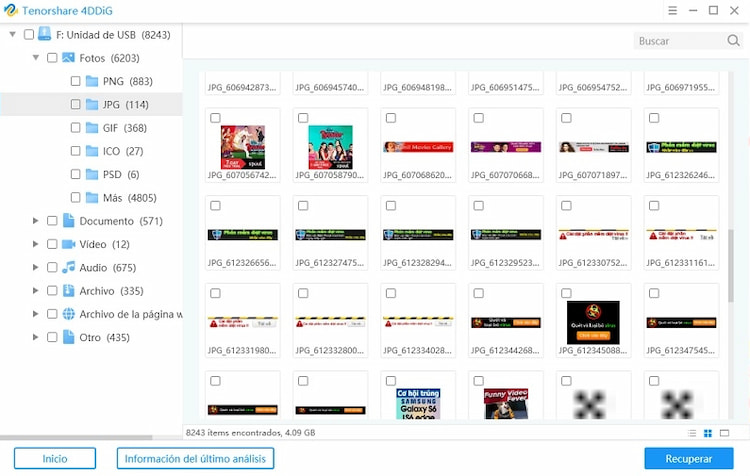Tick the ICO (27) checkbox
The height and width of the screenshot is (476, 750).
click(x=76, y=151)
